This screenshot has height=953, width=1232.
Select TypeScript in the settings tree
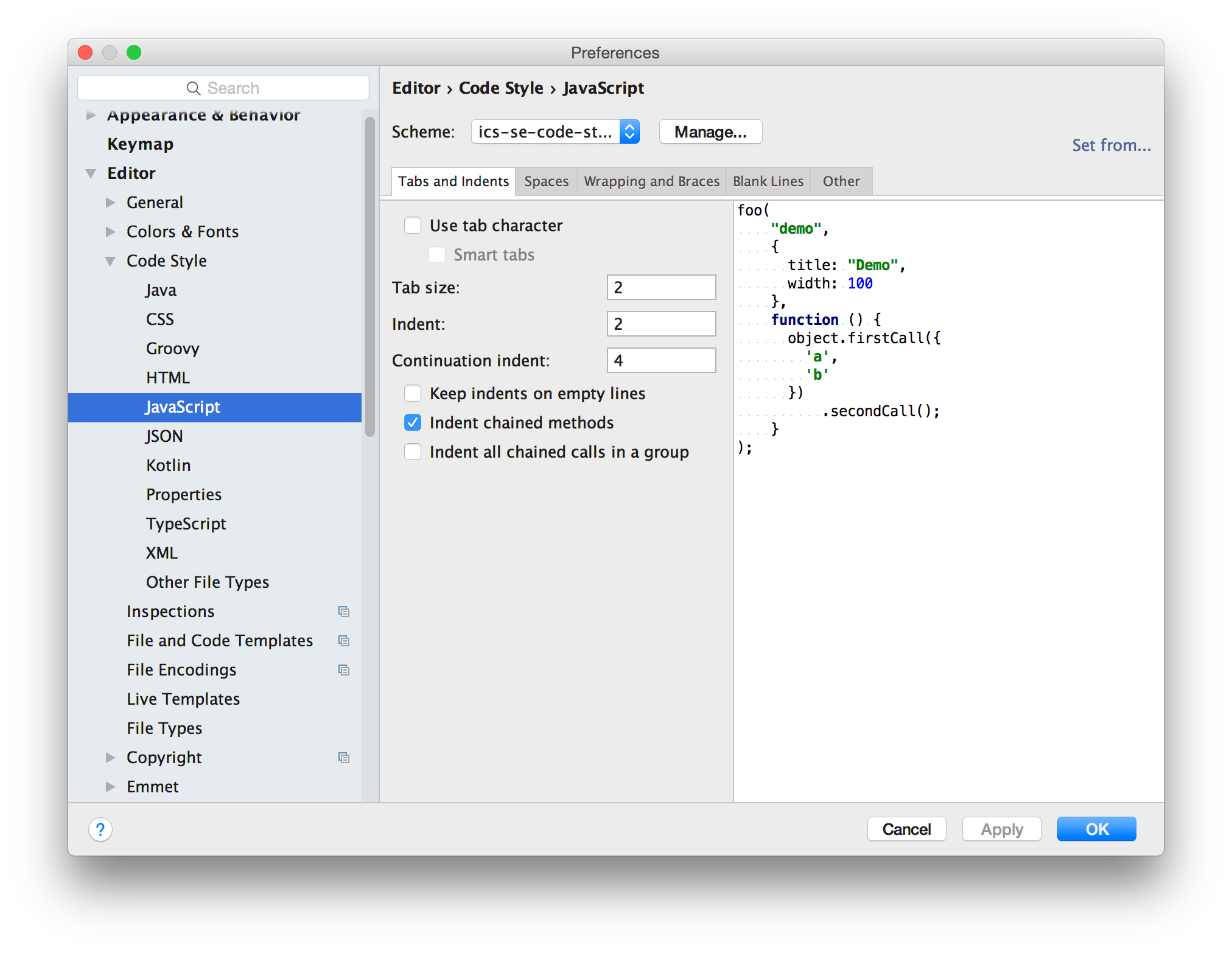186,523
